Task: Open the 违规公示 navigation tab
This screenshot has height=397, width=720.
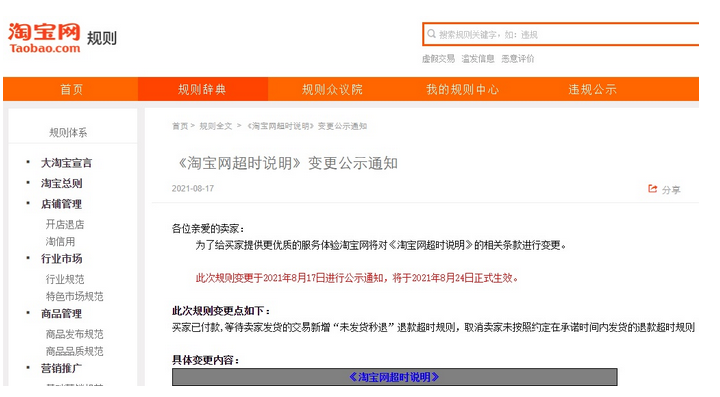Action: (x=592, y=89)
